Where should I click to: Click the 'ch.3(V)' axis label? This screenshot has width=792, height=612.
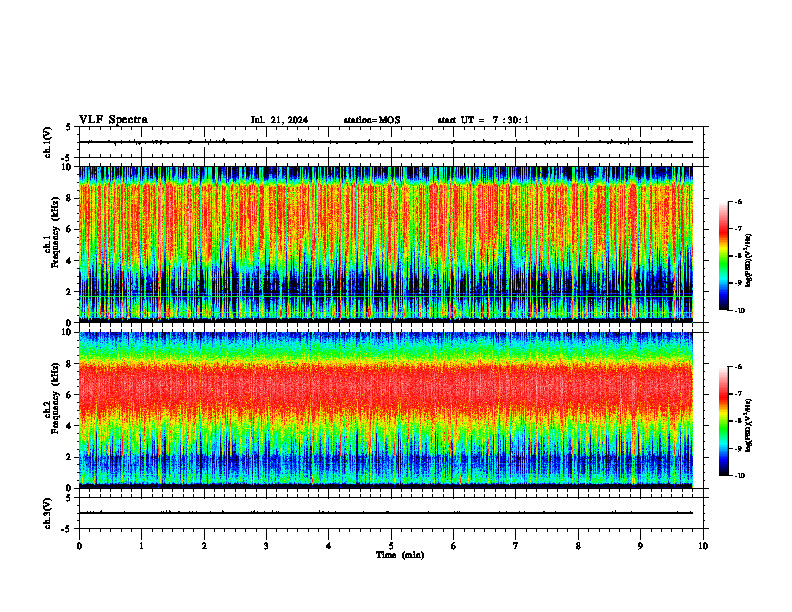48,513
